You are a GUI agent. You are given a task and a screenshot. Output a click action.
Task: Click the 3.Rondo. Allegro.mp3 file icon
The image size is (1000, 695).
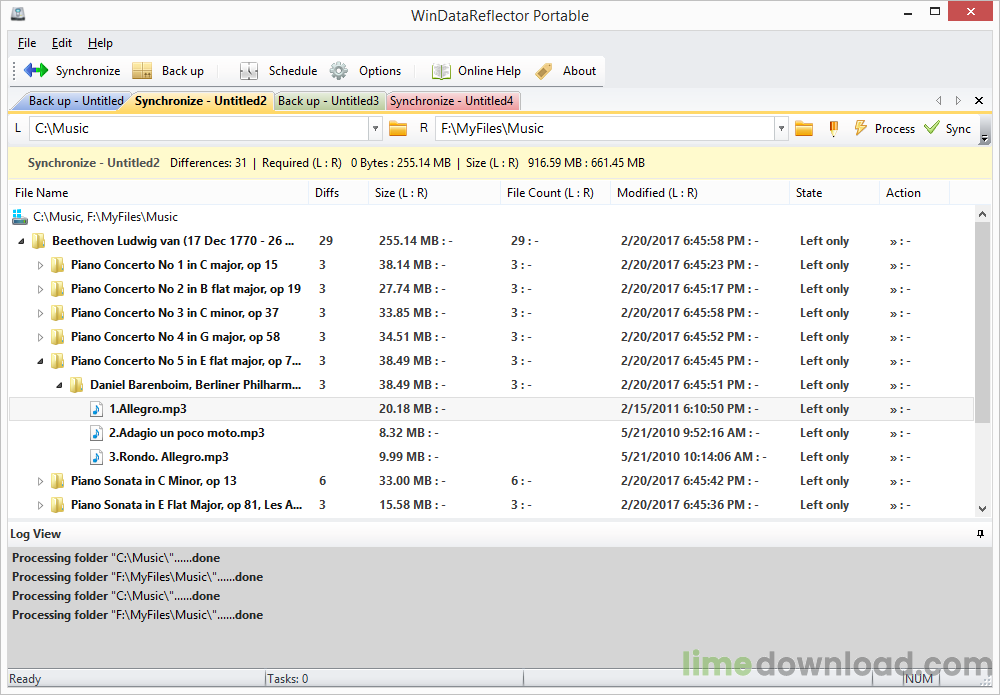point(96,457)
